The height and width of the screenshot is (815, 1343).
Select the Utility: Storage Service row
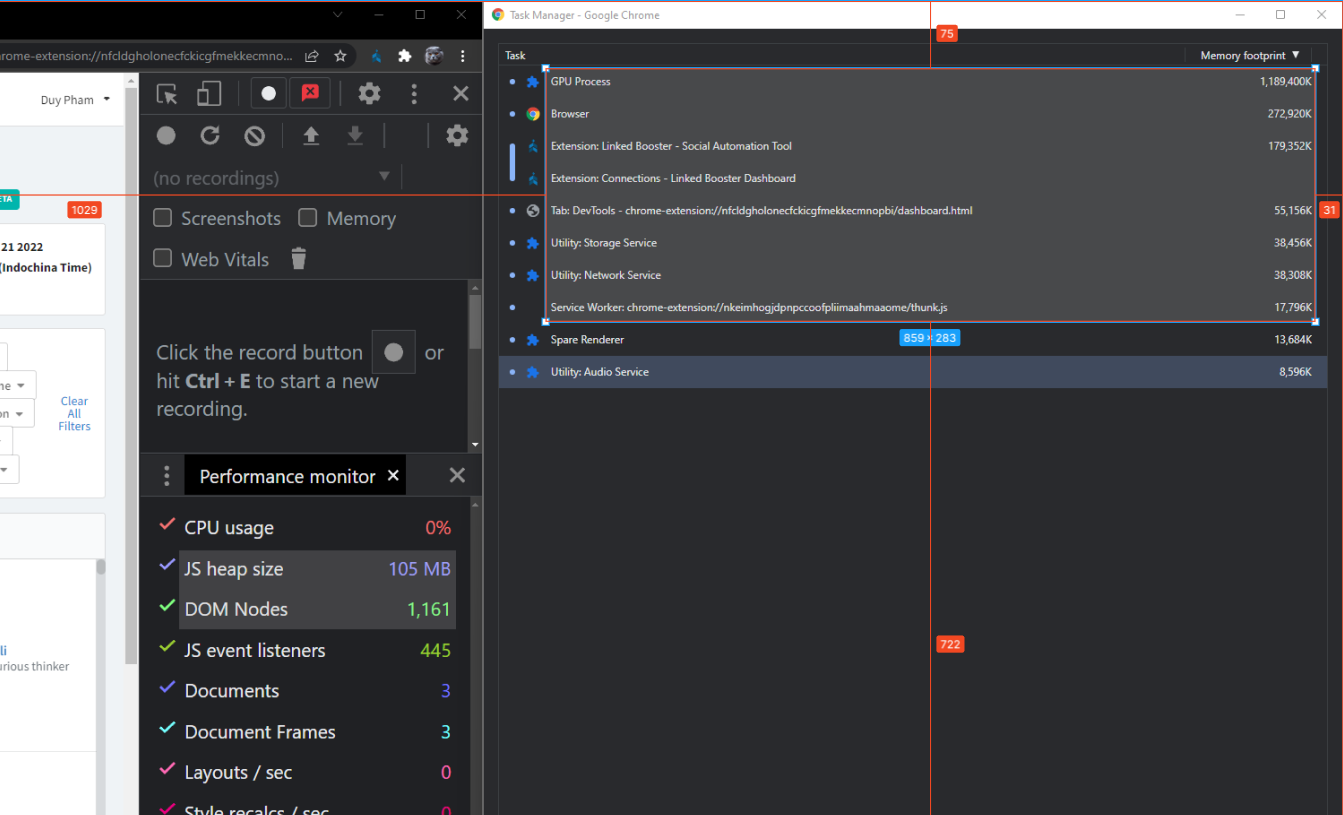[913, 243]
